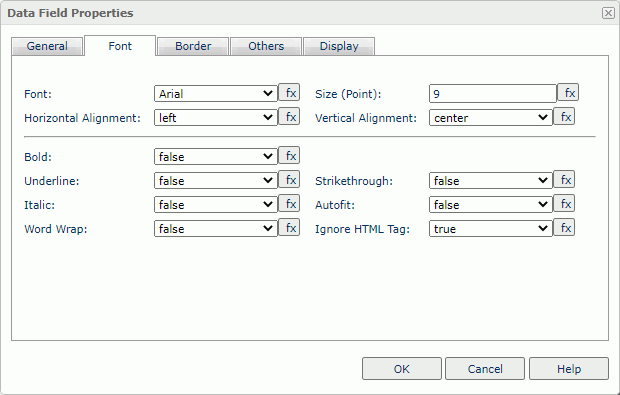Click the 'Ignore HTML Tag:' label
This screenshot has width=620, height=395.
pos(362,229)
